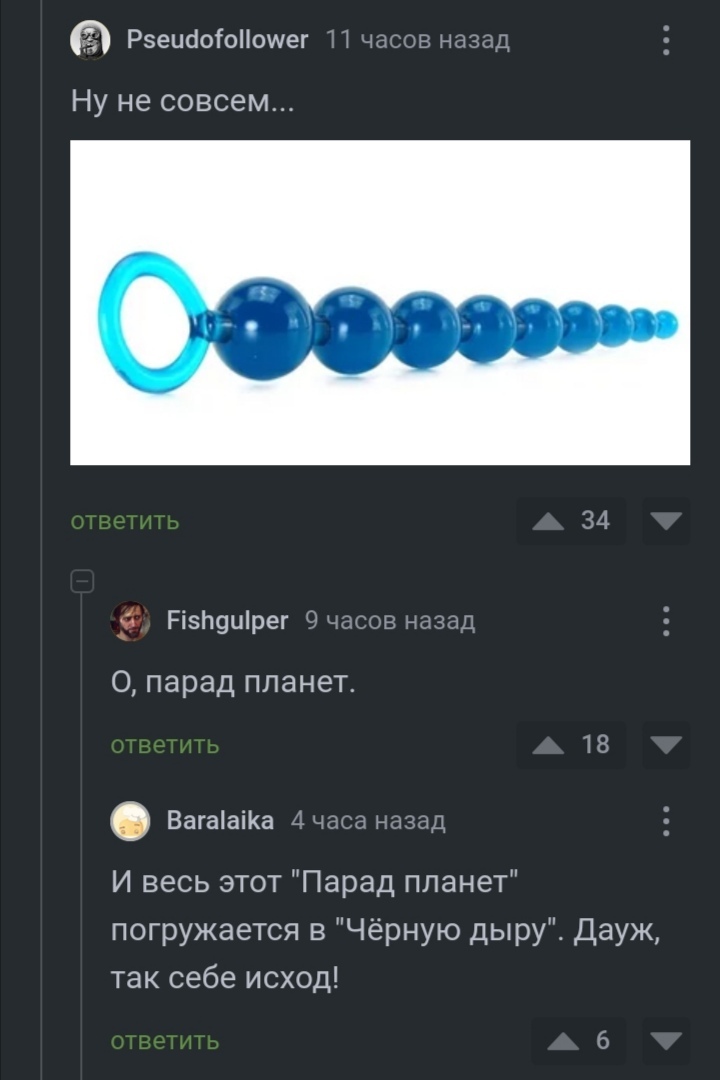Open Fishgulper comment three-dot menu

coord(666,621)
